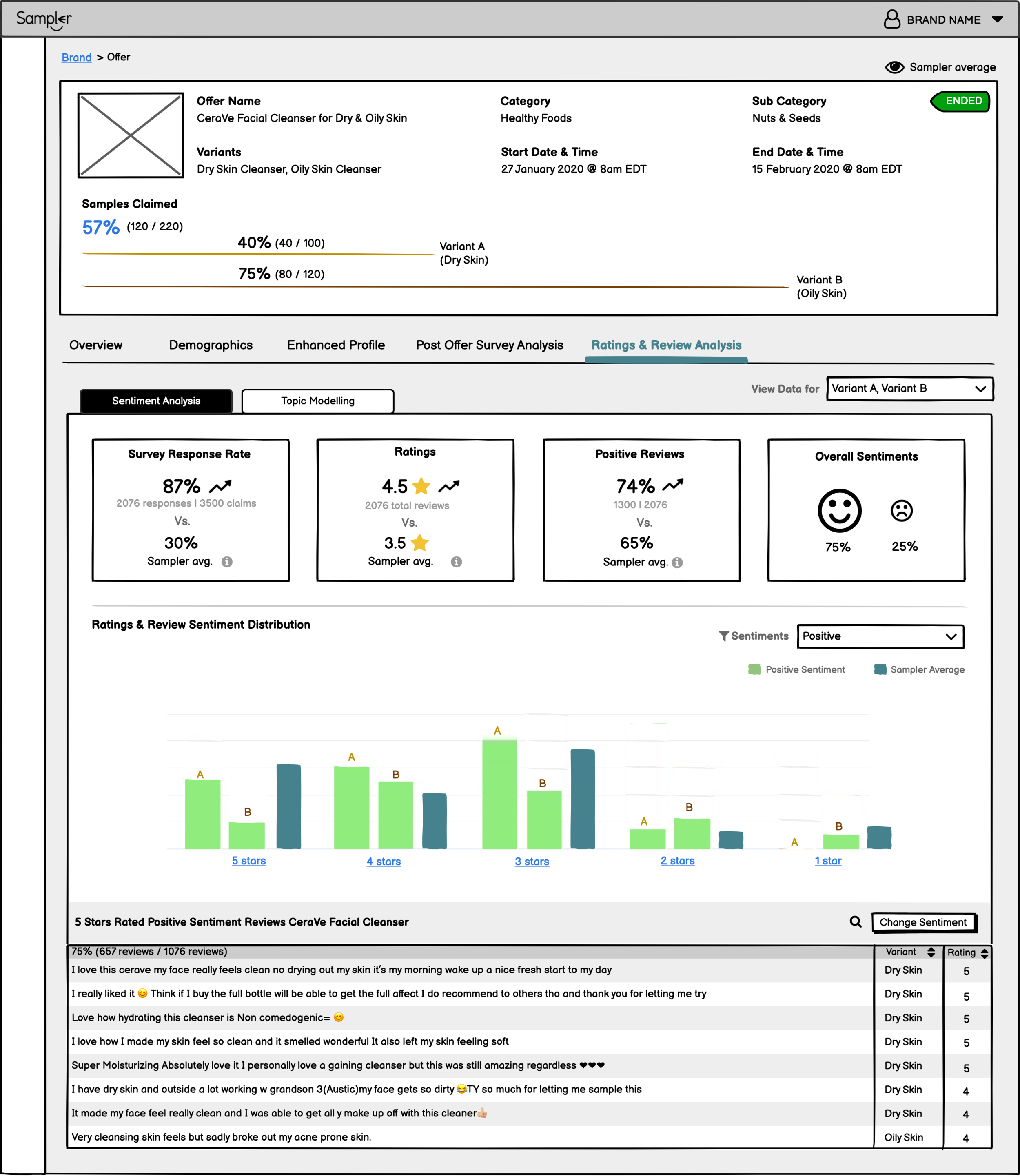Follow the Brand breadcrumb link
Image resolution: width=1020 pixels, height=1176 pixels.
[x=76, y=58]
